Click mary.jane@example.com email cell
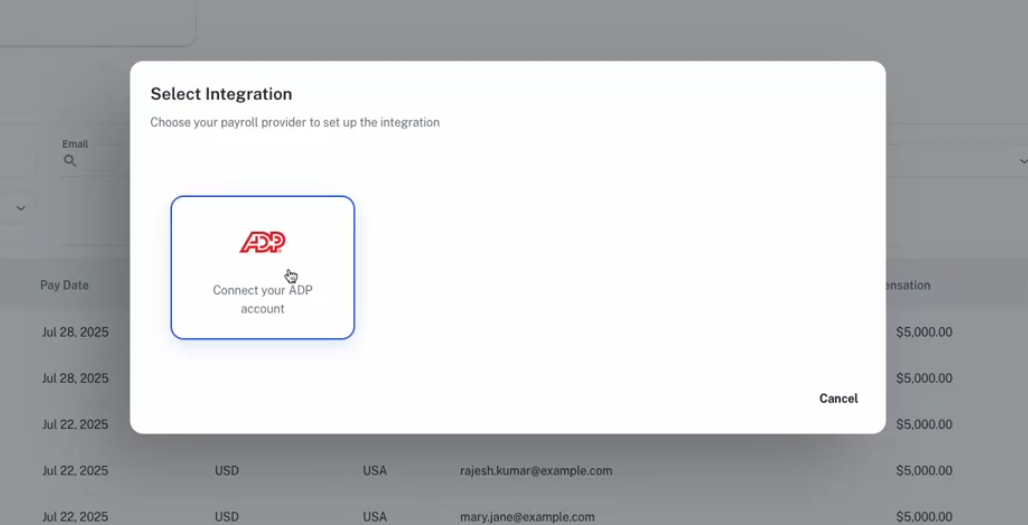This screenshot has height=525, width=1028. [527, 516]
